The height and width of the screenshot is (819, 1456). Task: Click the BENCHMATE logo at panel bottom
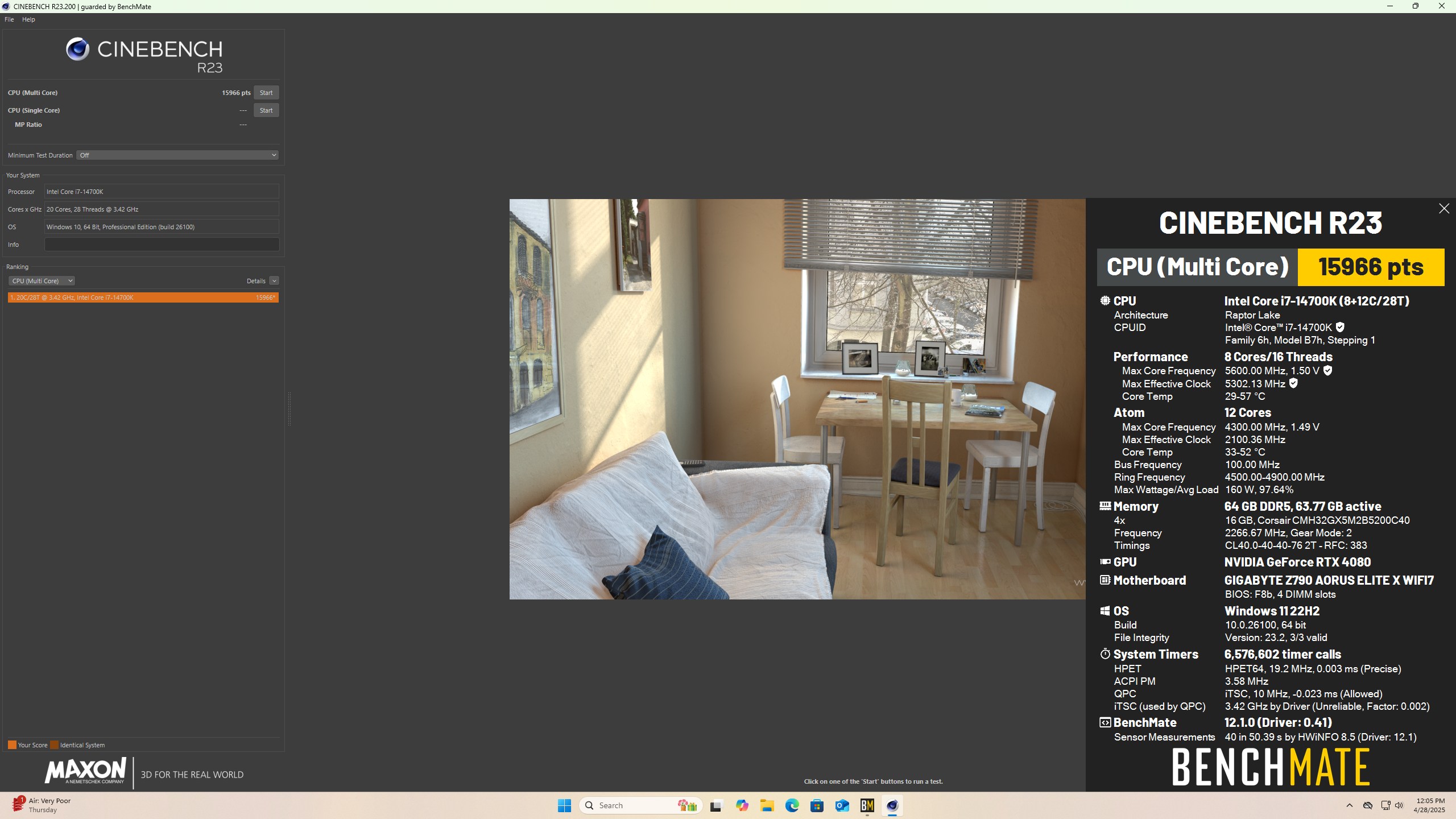pos(1271,767)
